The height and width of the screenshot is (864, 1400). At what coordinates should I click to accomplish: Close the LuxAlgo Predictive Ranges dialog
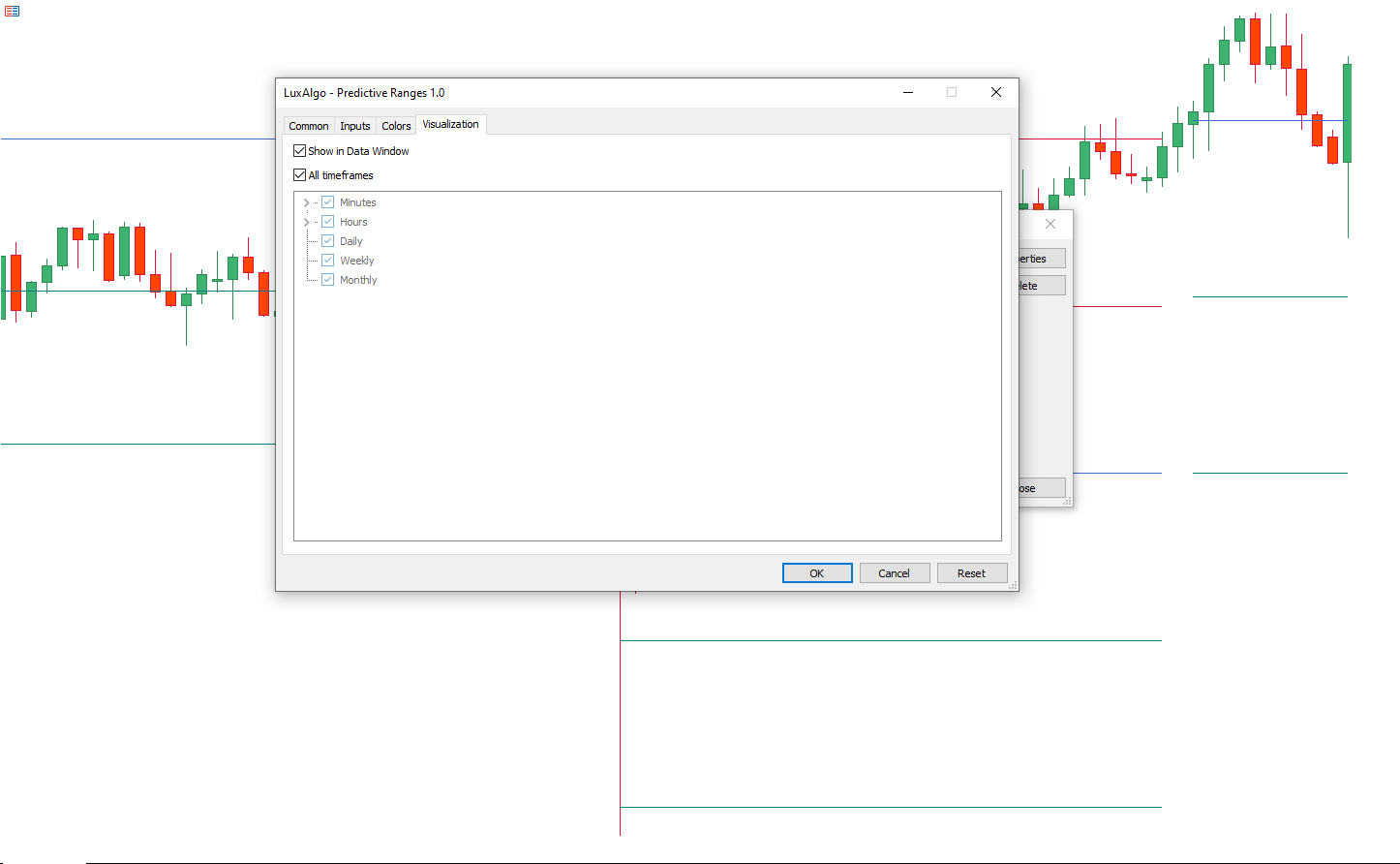[995, 92]
